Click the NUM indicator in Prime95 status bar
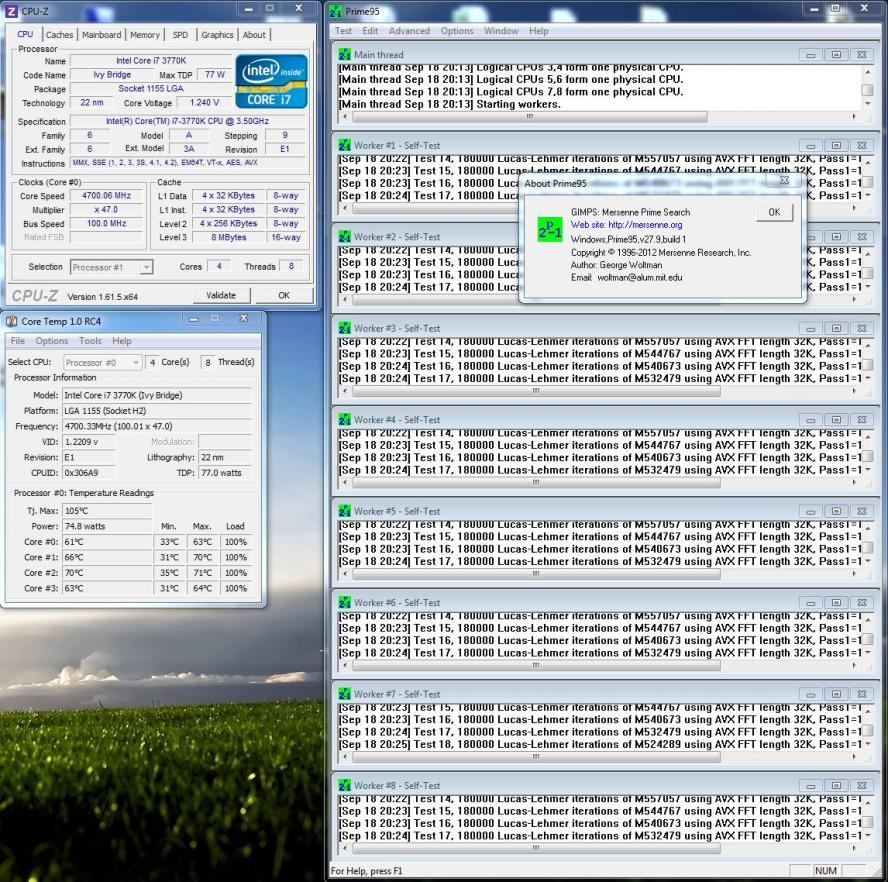This screenshot has height=882, width=888. click(825, 871)
